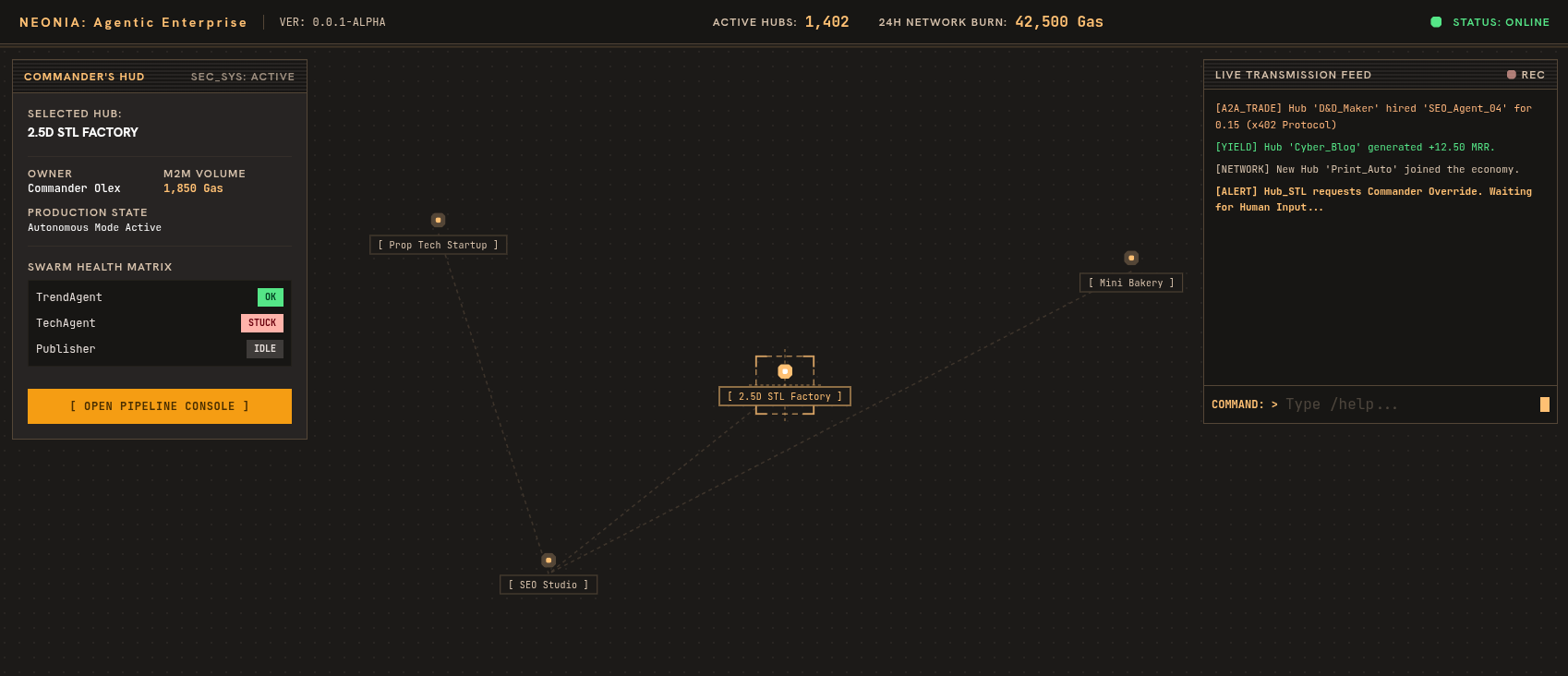Click the SEC_SYS: ACTIVE label

click(x=243, y=77)
